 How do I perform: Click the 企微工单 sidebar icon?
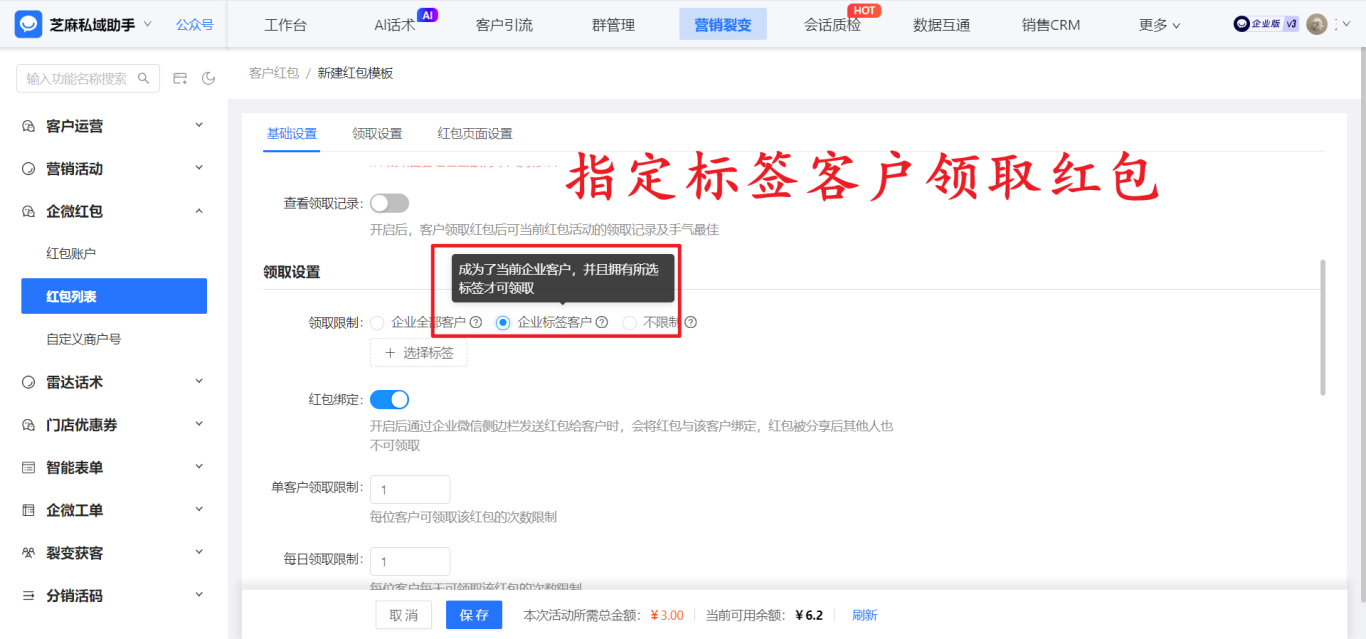pos(28,510)
